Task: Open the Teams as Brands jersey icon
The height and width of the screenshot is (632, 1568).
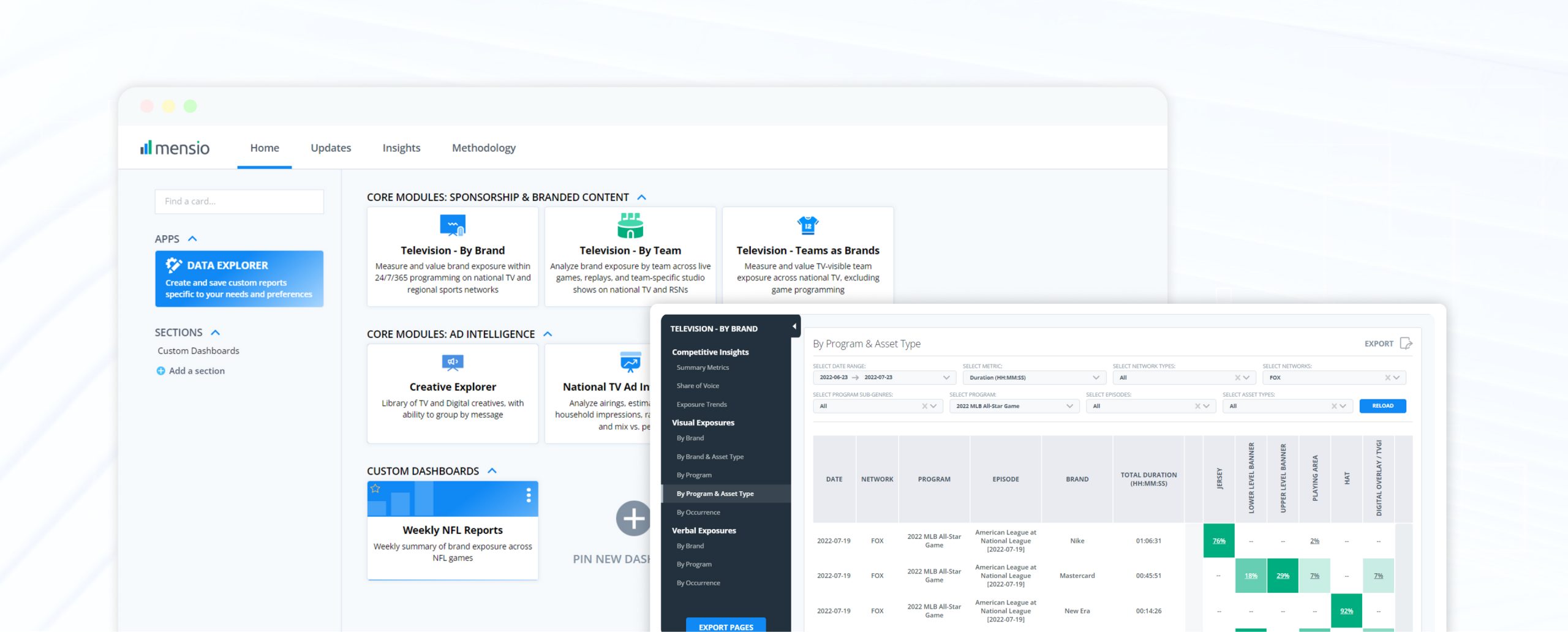Action: click(808, 225)
